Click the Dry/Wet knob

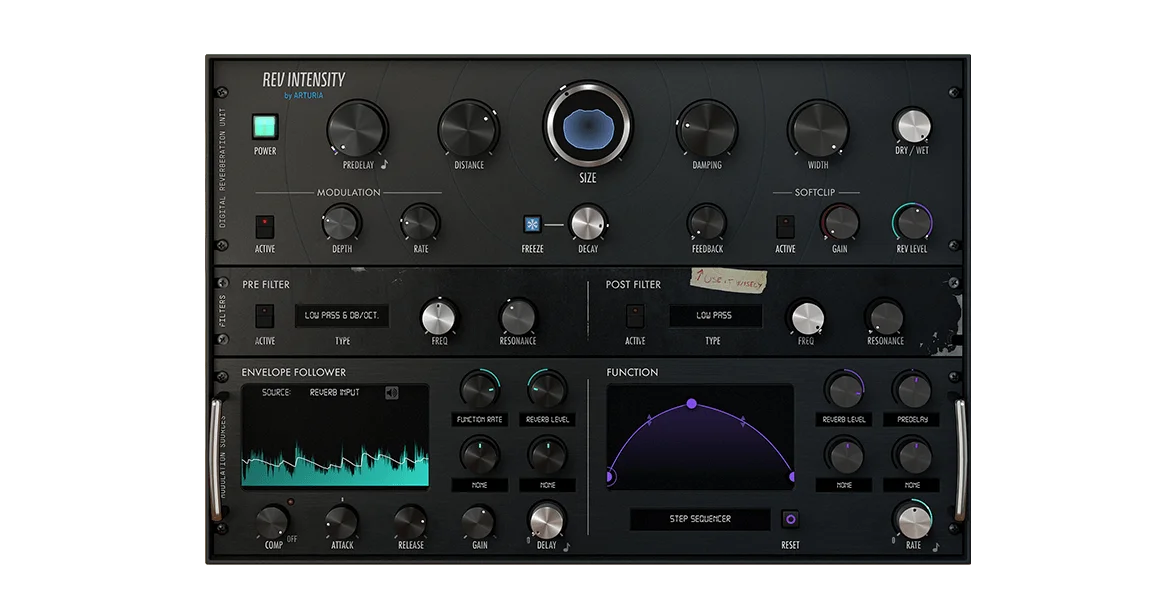click(x=911, y=126)
